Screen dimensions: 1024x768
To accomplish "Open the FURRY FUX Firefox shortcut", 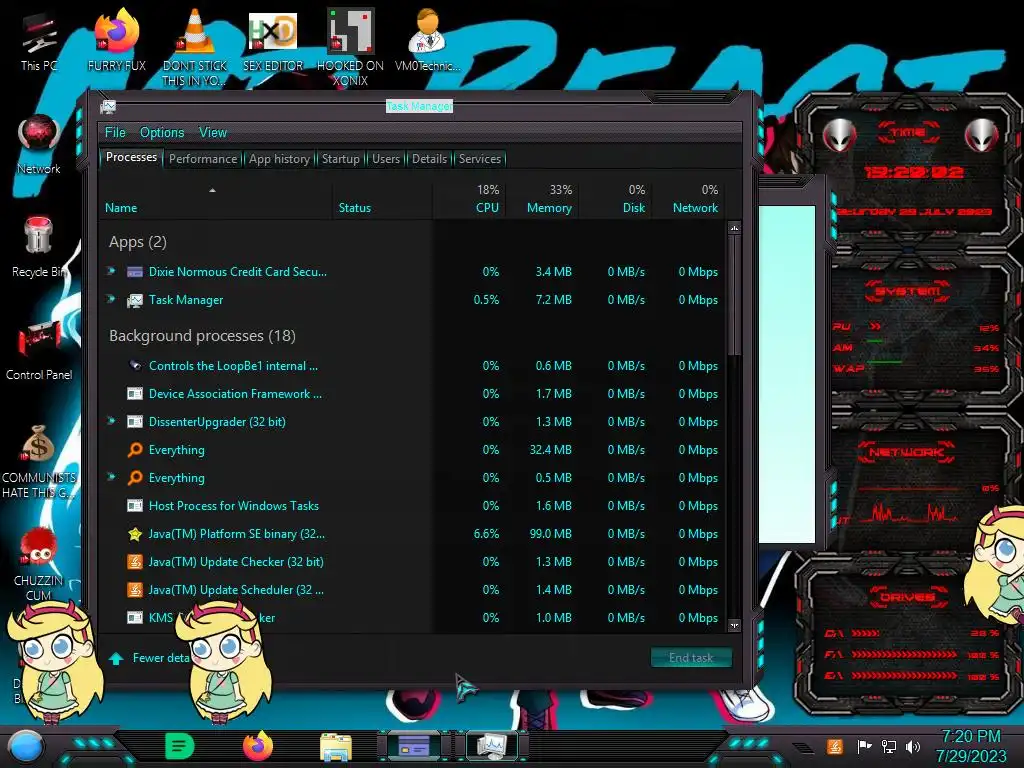I will pos(116,41).
